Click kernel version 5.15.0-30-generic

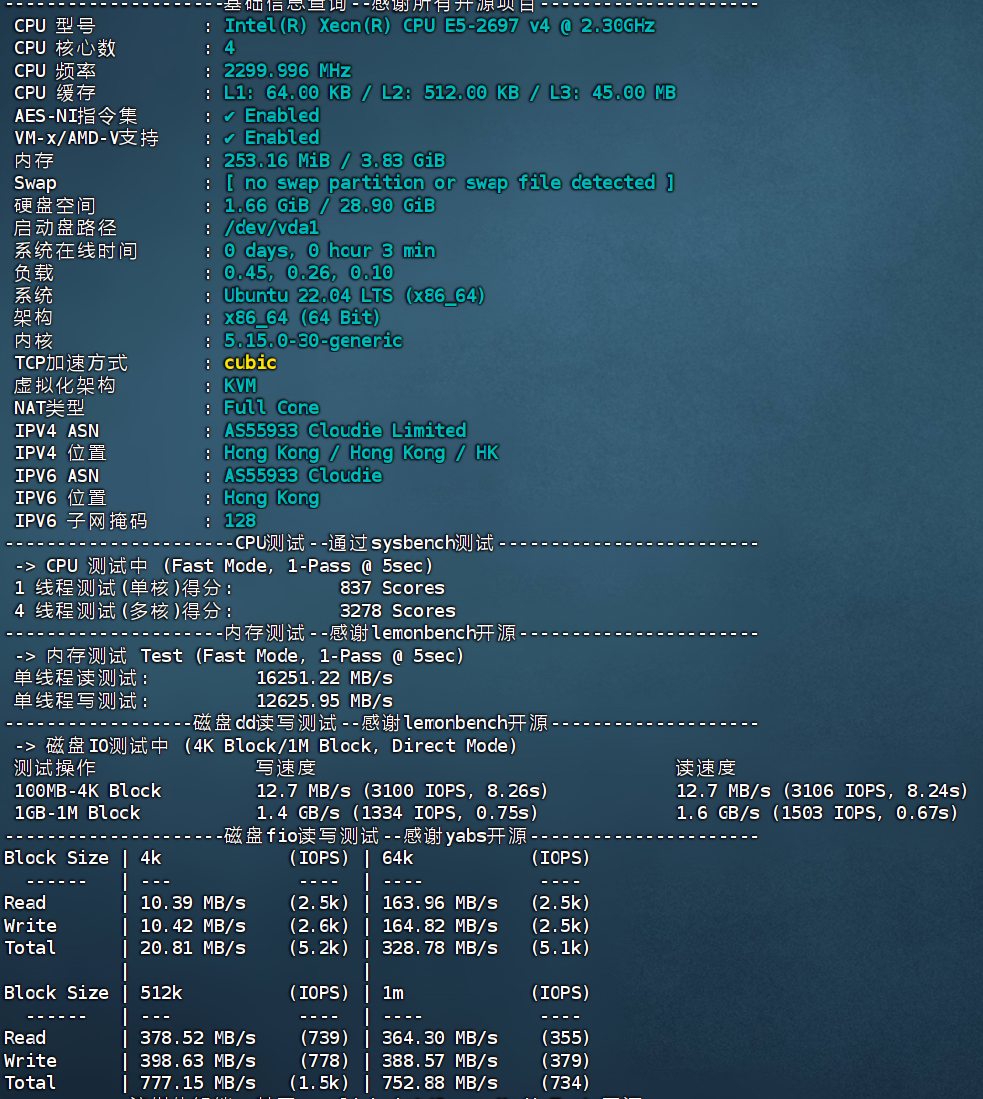[x=313, y=341]
